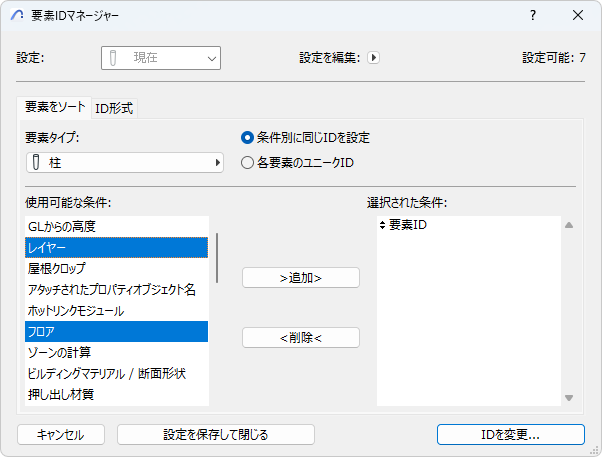The height and width of the screenshot is (457, 602).
Task: Expand the 要素タイプ dropdown showing 柱
Action: pos(124,162)
